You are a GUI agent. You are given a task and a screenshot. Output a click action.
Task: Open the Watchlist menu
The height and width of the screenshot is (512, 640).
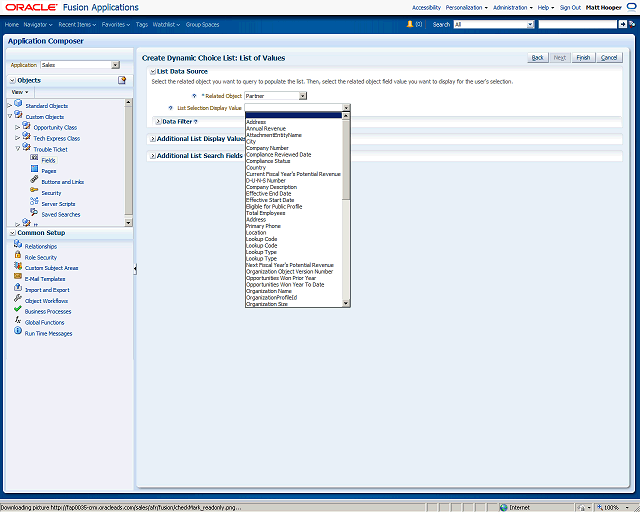pyautogui.click(x=166, y=24)
